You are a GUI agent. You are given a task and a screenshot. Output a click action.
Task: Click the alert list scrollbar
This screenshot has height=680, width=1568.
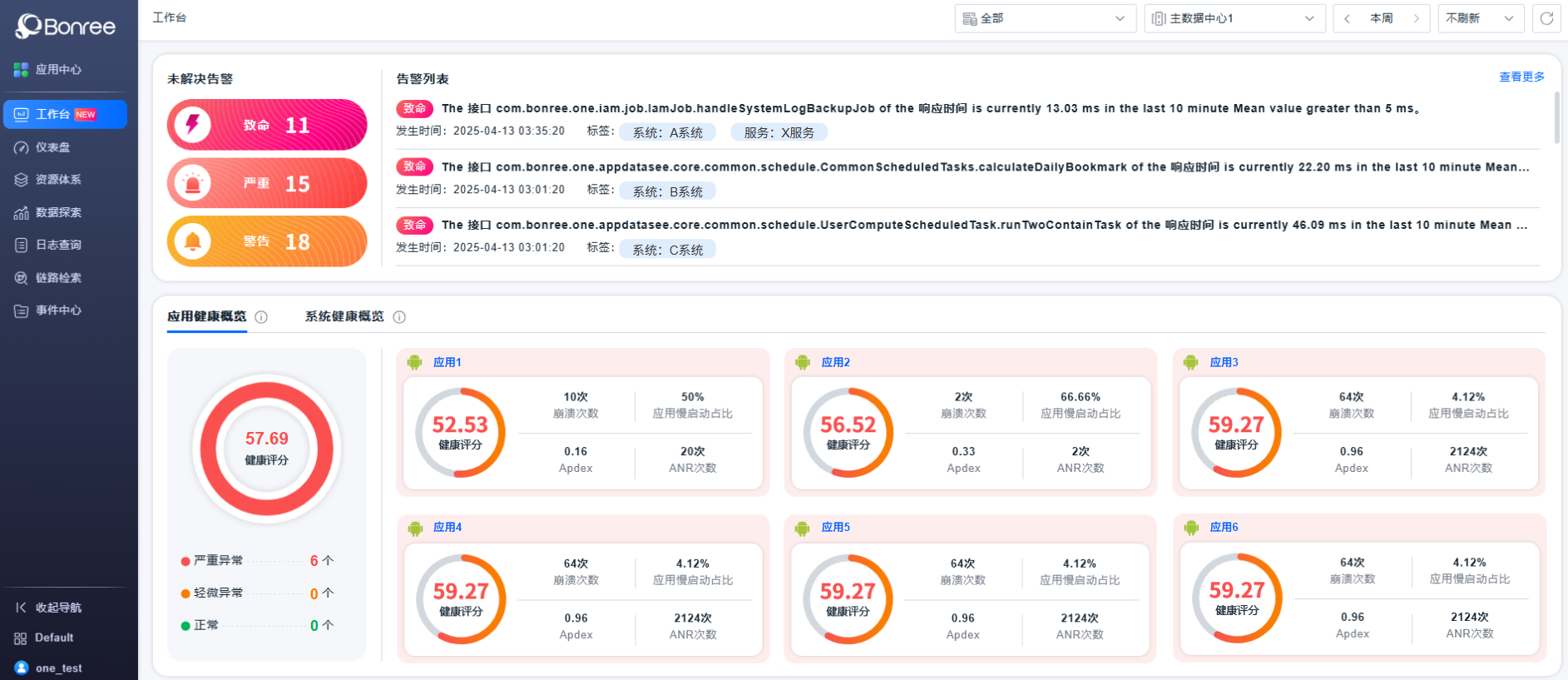[x=1557, y=117]
